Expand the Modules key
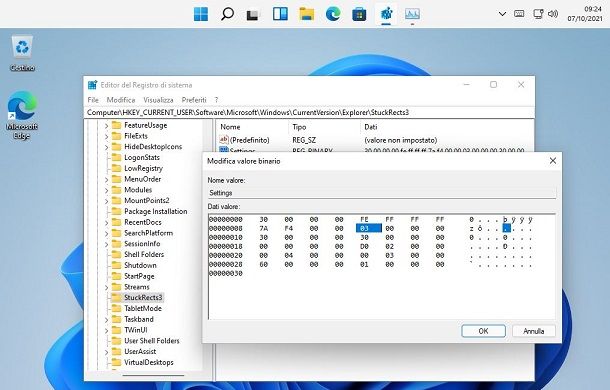Image resolution: width=610 pixels, height=390 pixels. [x=106, y=190]
